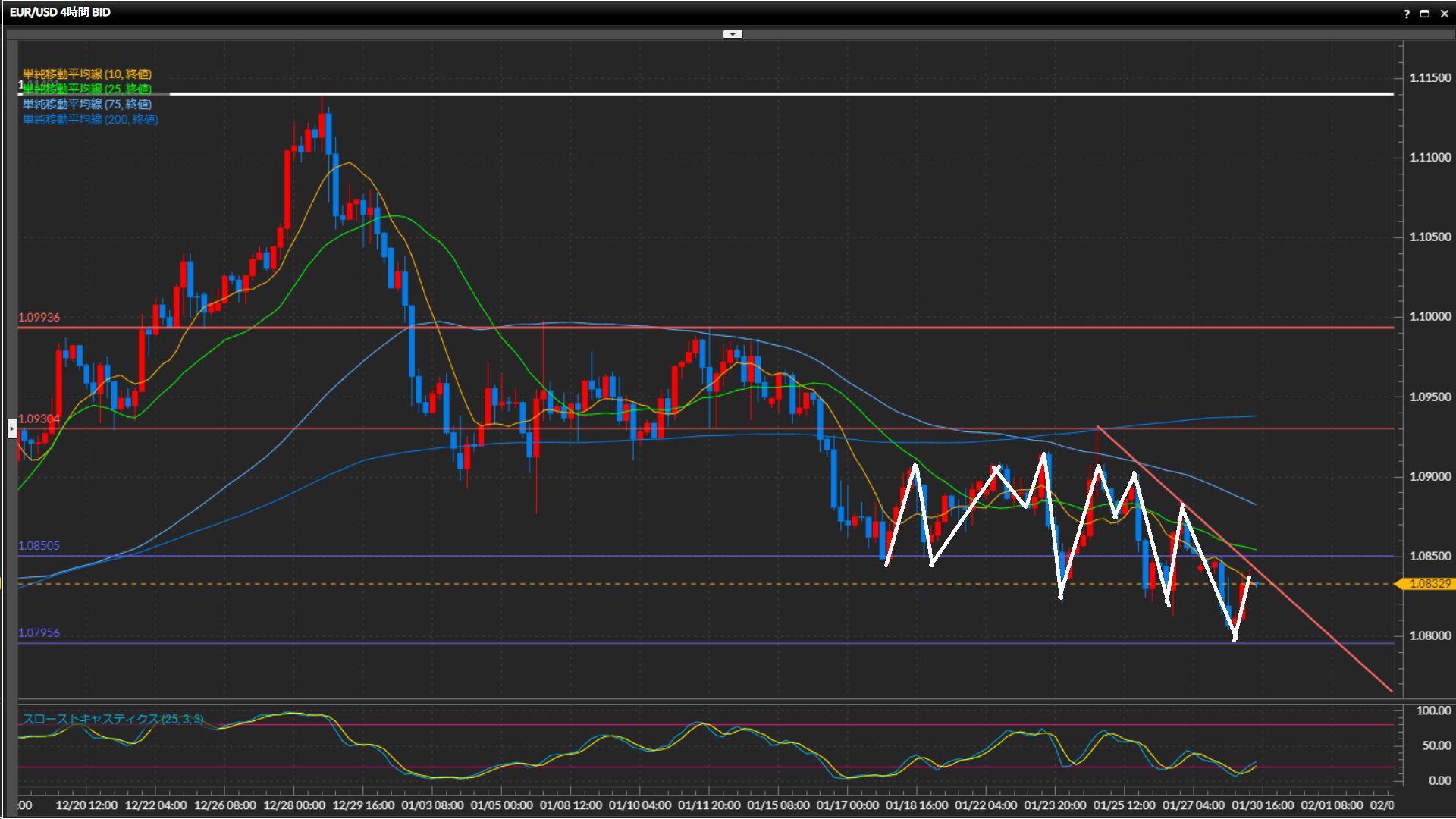The height and width of the screenshot is (819, 1456).
Task: Click the 1.10000 price axis label
Action: pos(1429,316)
